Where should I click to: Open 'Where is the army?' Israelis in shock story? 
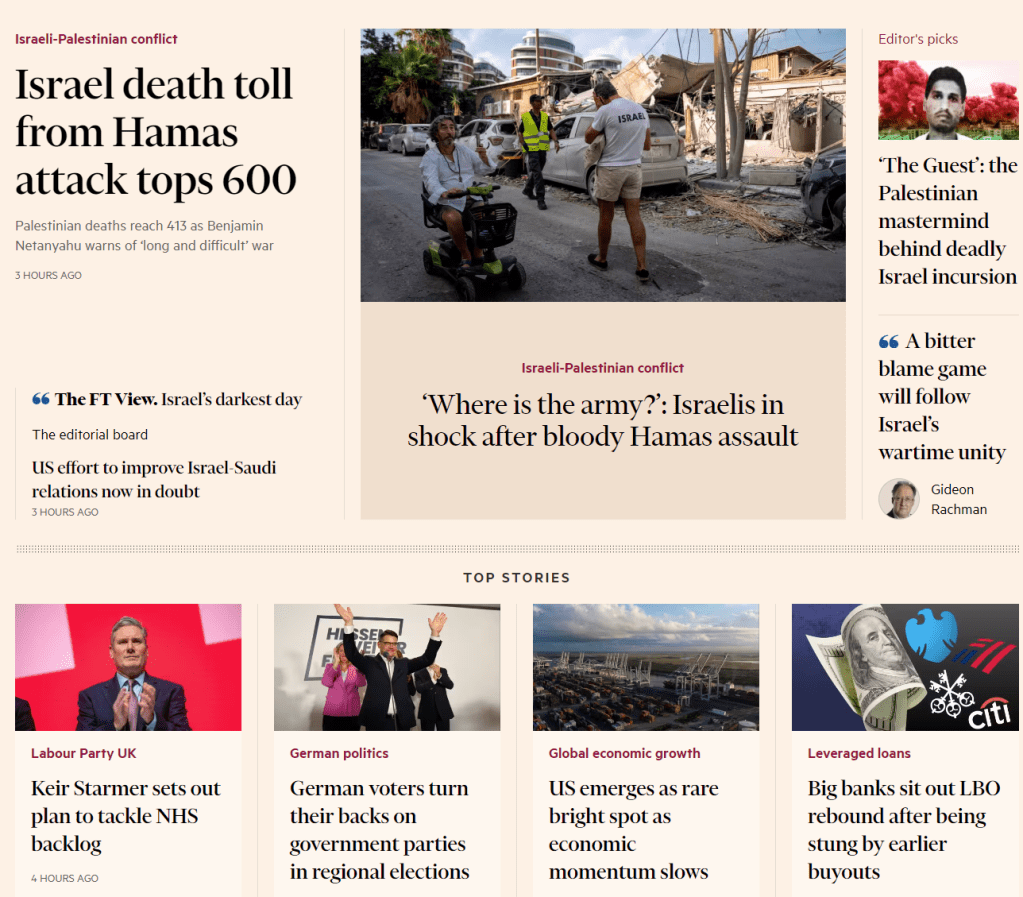pyautogui.click(x=603, y=420)
